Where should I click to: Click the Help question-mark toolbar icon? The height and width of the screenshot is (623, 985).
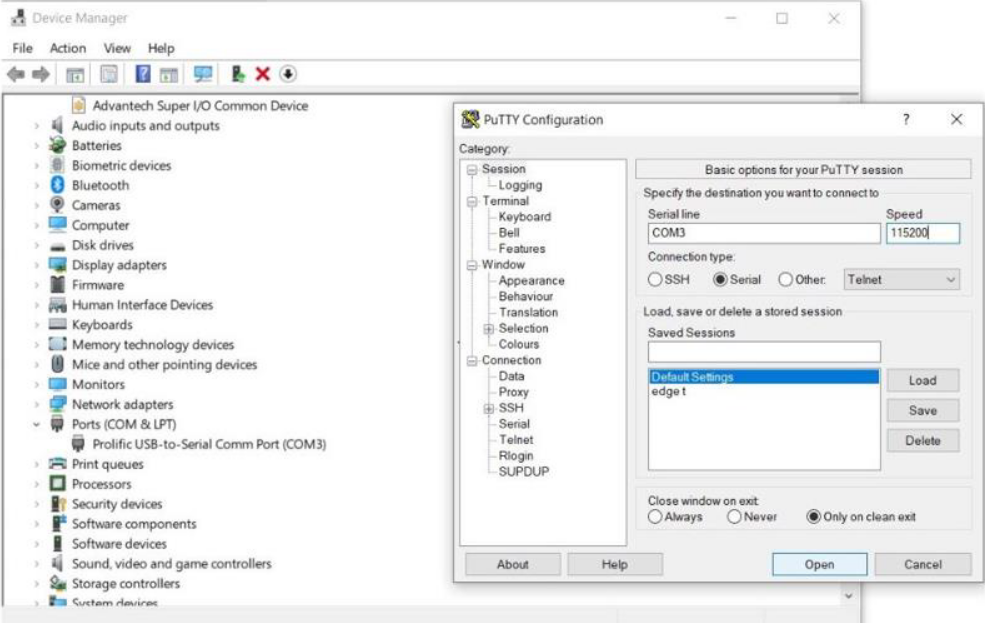point(143,74)
